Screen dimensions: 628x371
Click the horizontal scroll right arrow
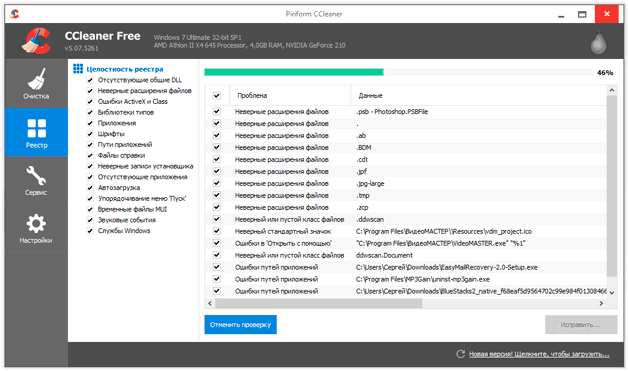tap(601, 303)
